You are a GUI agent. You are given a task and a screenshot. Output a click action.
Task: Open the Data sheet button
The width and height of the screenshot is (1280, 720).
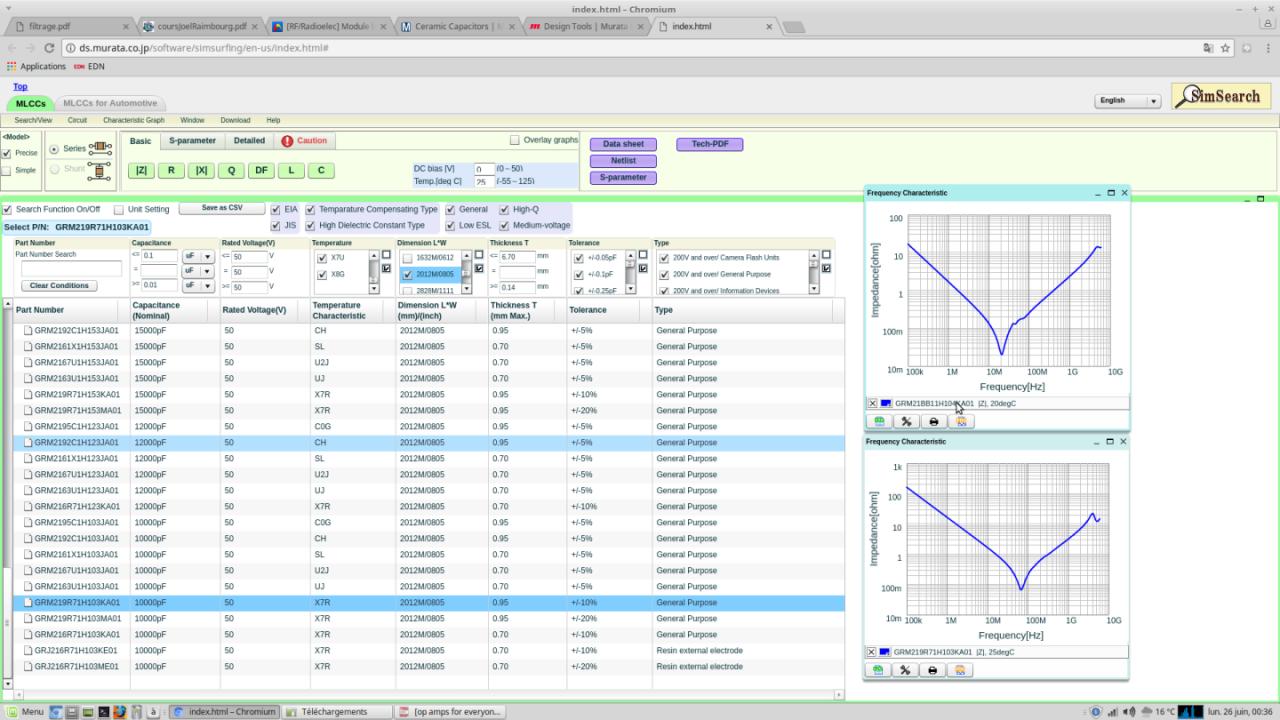(623, 144)
